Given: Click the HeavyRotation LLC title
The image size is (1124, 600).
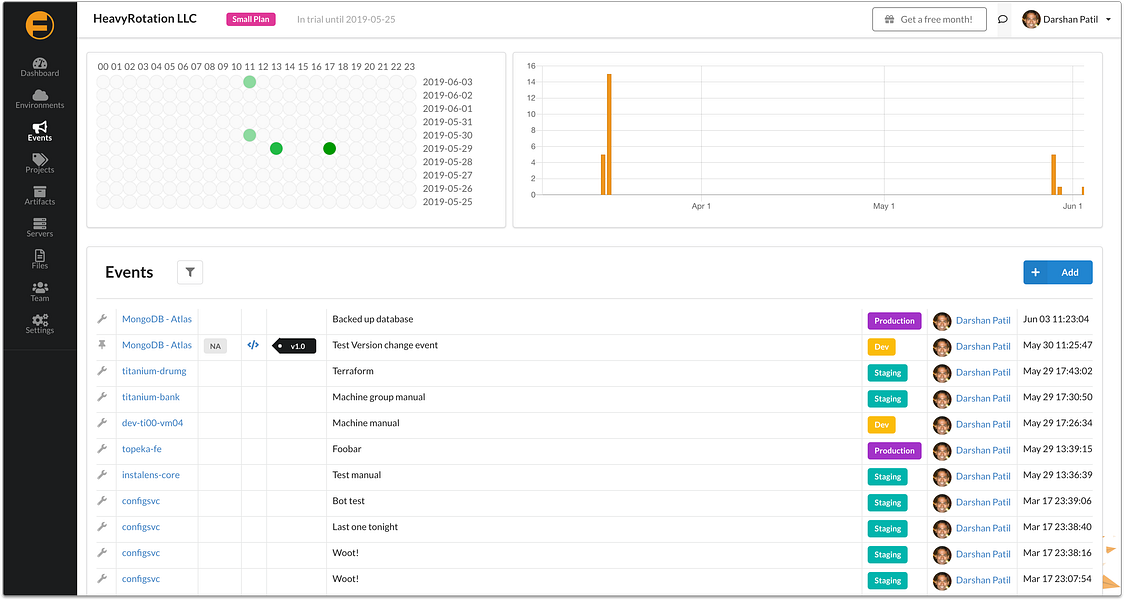Looking at the screenshot, I should 145,19.
